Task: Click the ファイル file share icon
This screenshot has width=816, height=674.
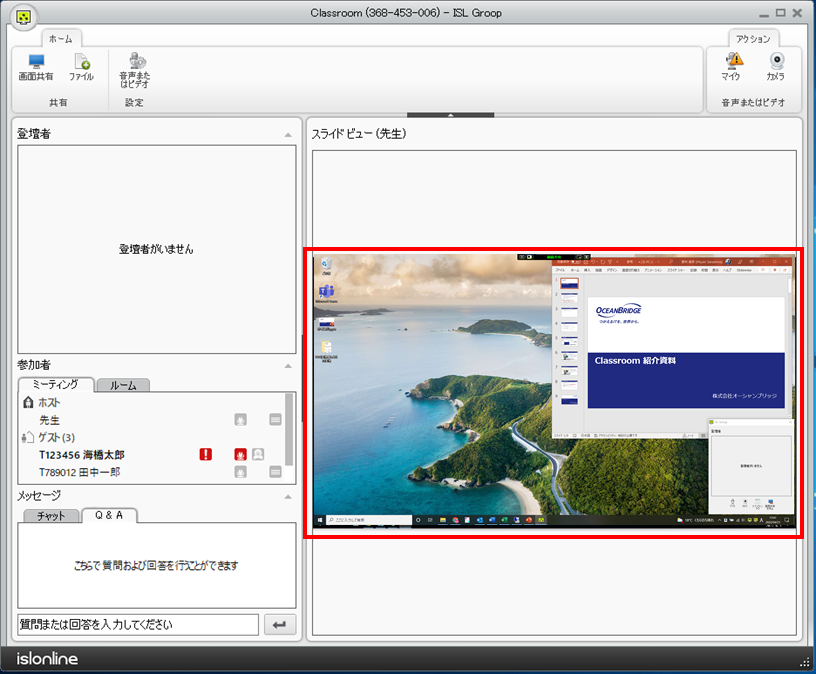Action: pyautogui.click(x=82, y=67)
